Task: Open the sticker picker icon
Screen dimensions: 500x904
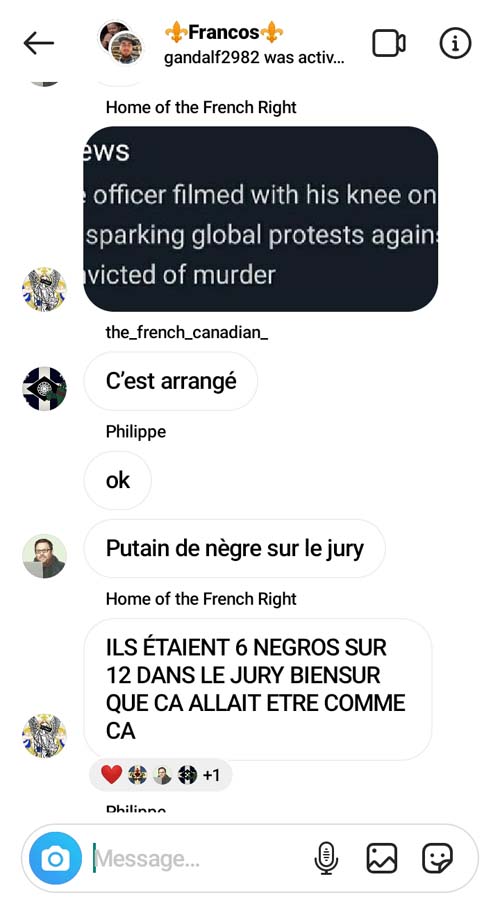Action: click(437, 858)
